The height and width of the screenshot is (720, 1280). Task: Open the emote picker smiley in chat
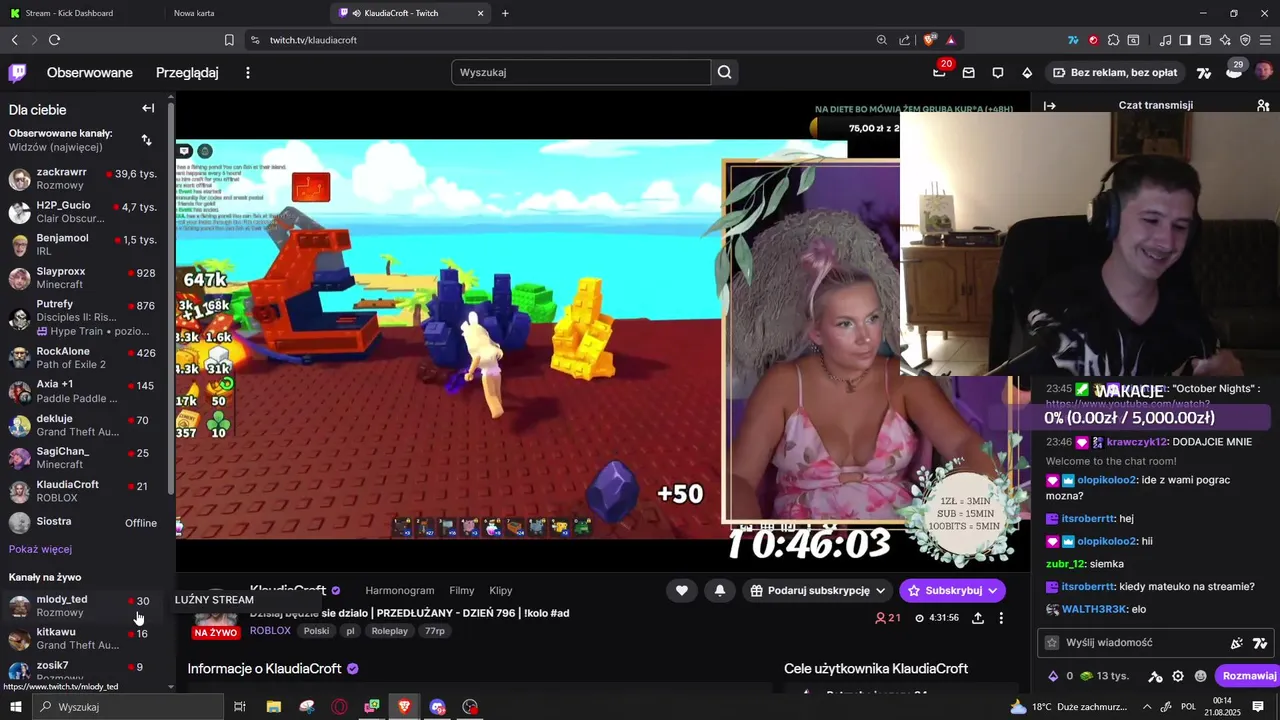point(1201,676)
